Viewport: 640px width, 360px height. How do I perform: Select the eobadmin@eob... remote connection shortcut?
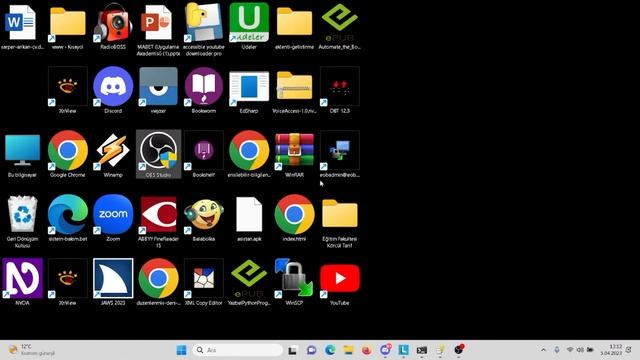(340, 150)
